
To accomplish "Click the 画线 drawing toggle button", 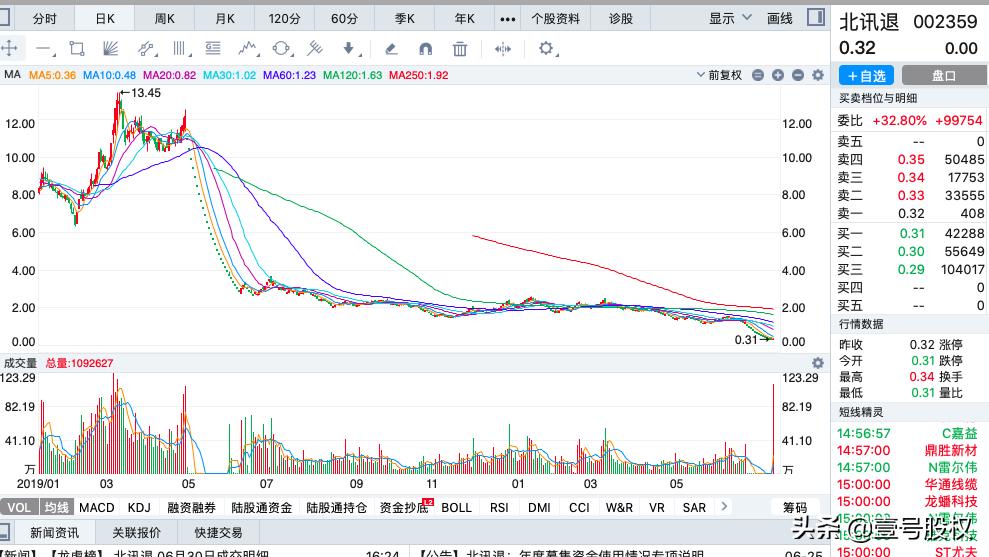I will (x=780, y=18).
